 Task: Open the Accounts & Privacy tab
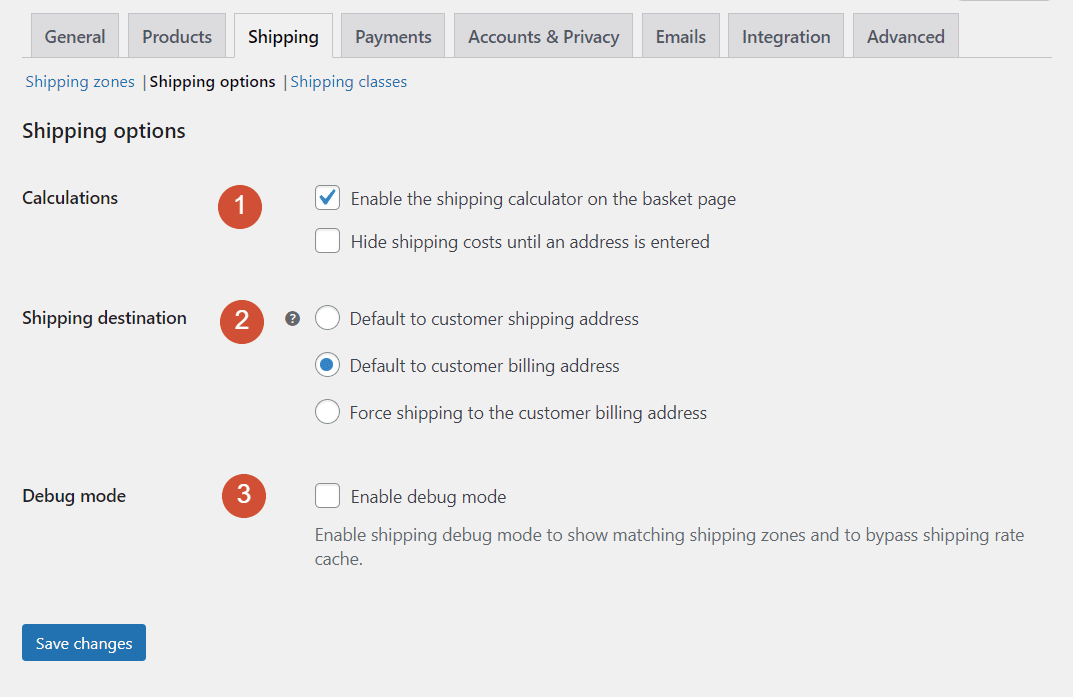click(543, 35)
